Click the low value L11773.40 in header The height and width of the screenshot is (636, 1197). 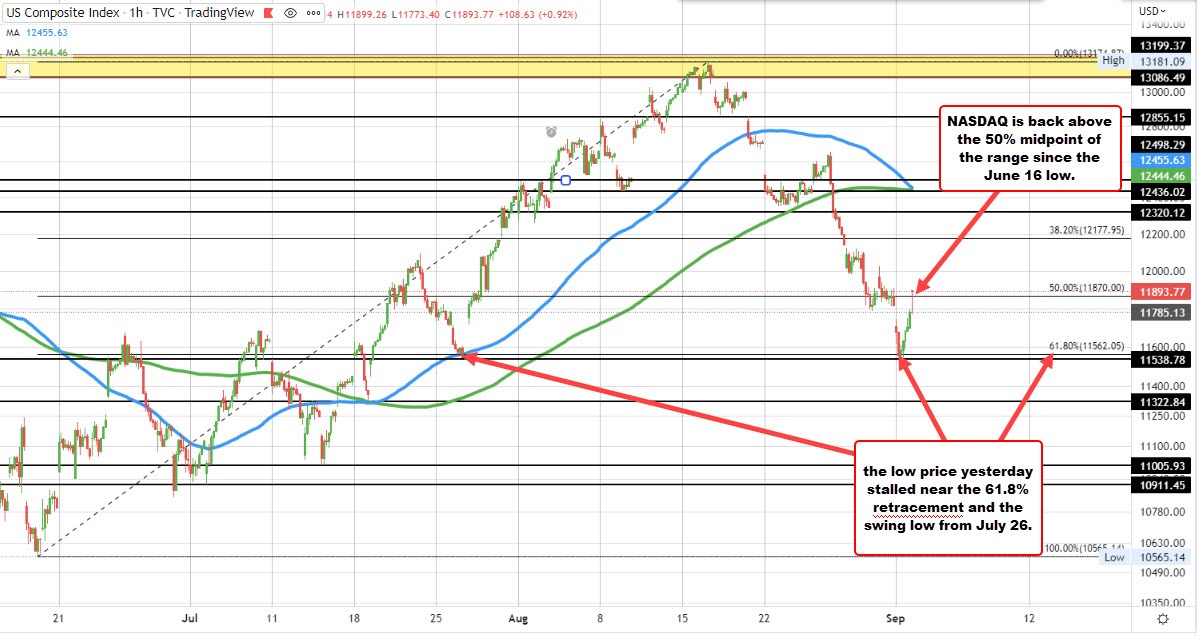pyautogui.click(x=417, y=15)
